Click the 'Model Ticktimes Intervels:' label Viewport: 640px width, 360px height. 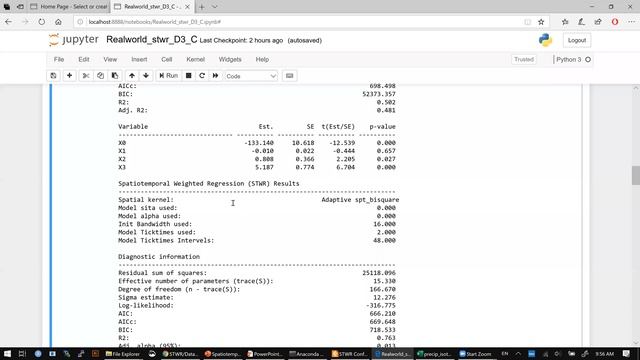click(x=166, y=240)
